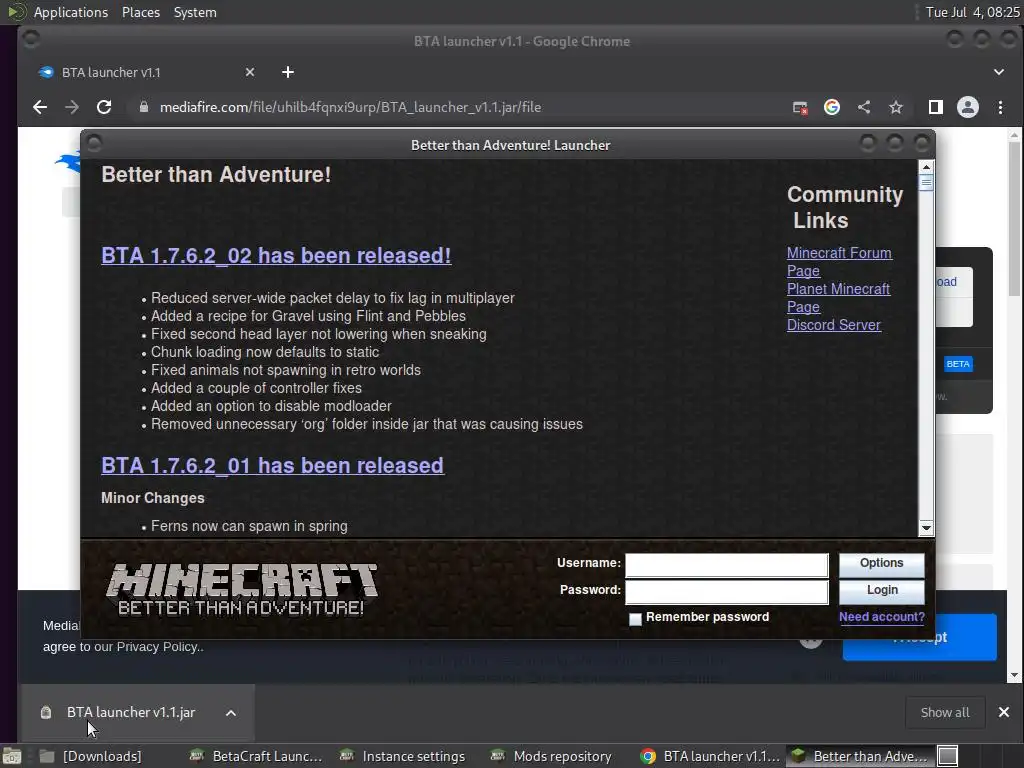Open the BTA 1.7.6.2_01 release link

pyautogui.click(x=272, y=466)
